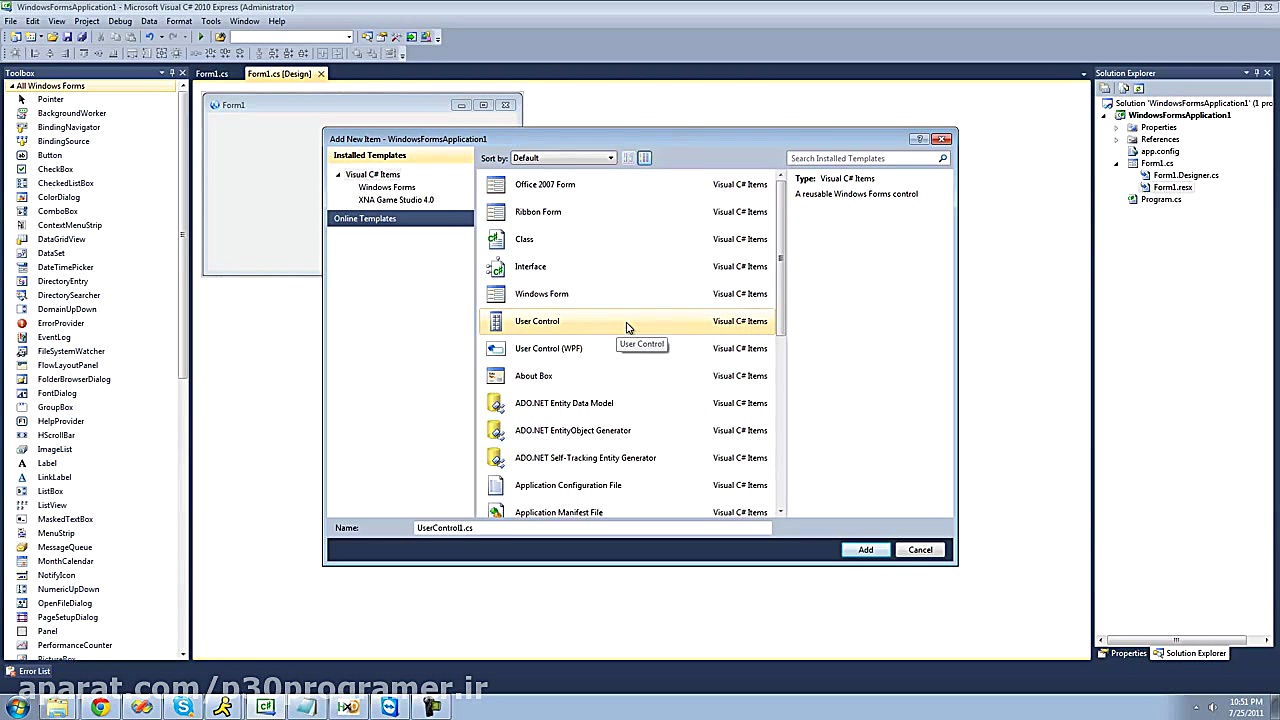Screen dimensions: 1280x720
Task: Pick the Windows Form template icon
Action: pos(496,294)
